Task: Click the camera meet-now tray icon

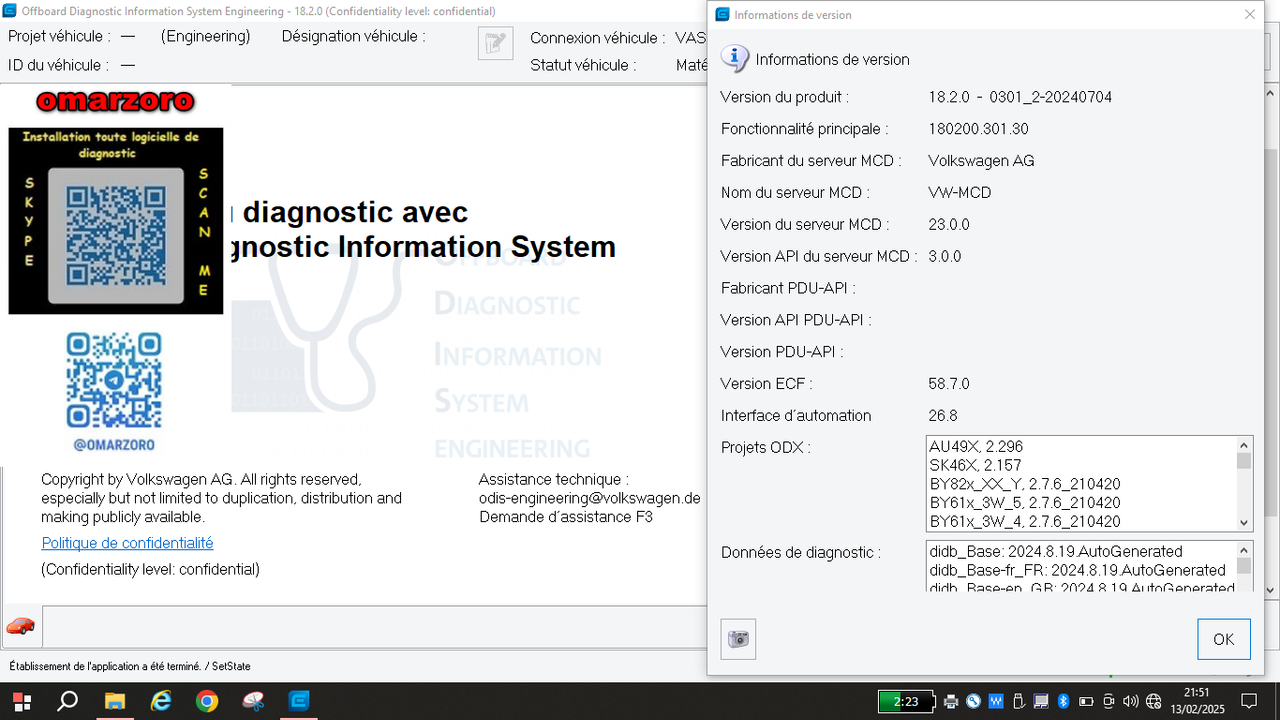Action: tap(1108, 701)
